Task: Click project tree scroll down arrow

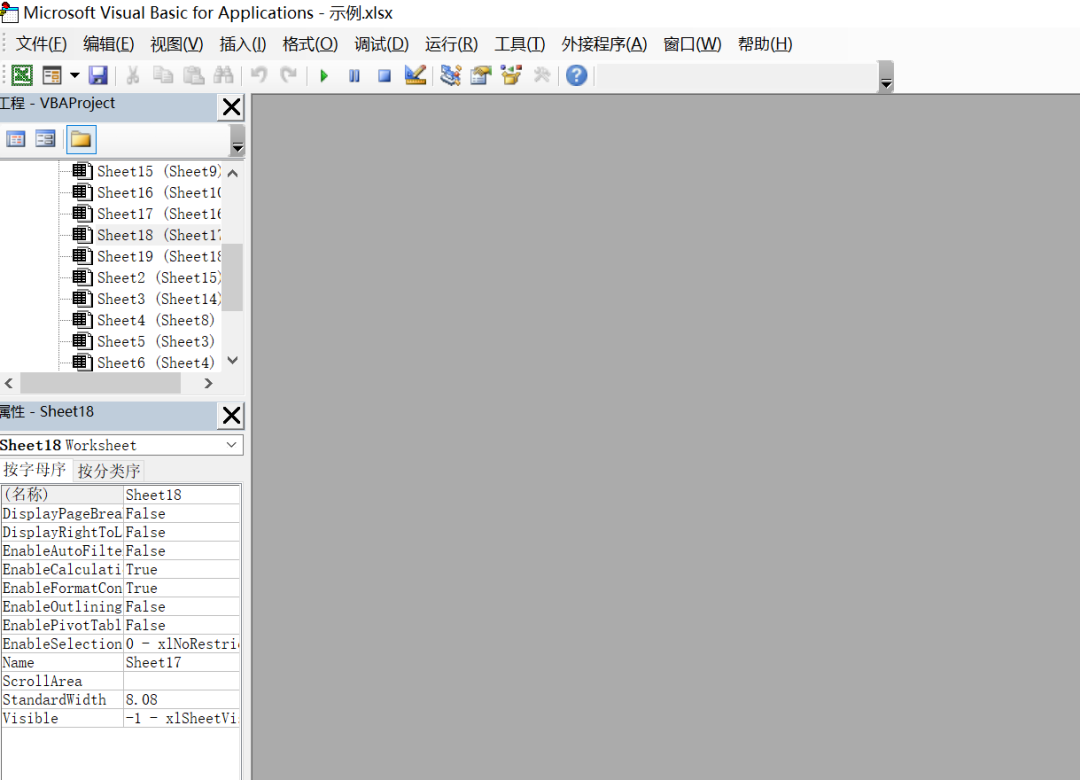Action: pyautogui.click(x=233, y=360)
